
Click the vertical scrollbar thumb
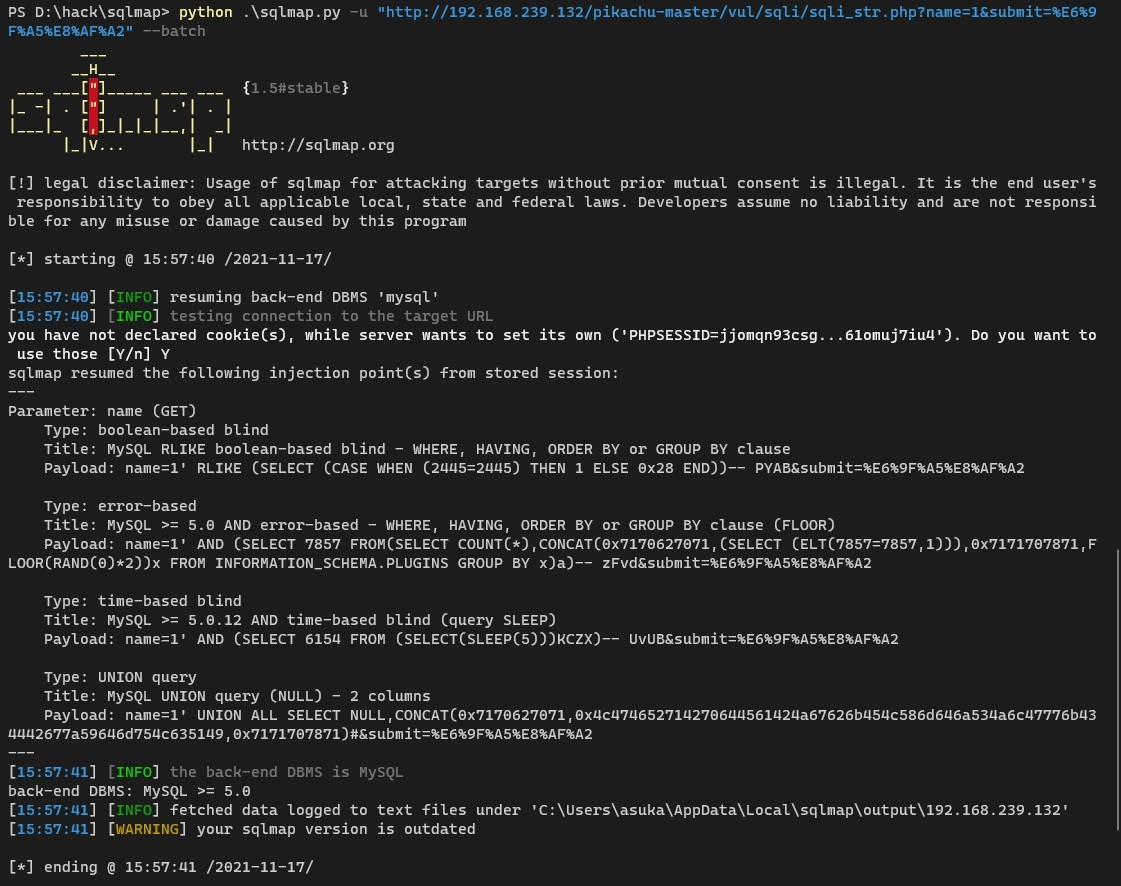point(1117,689)
